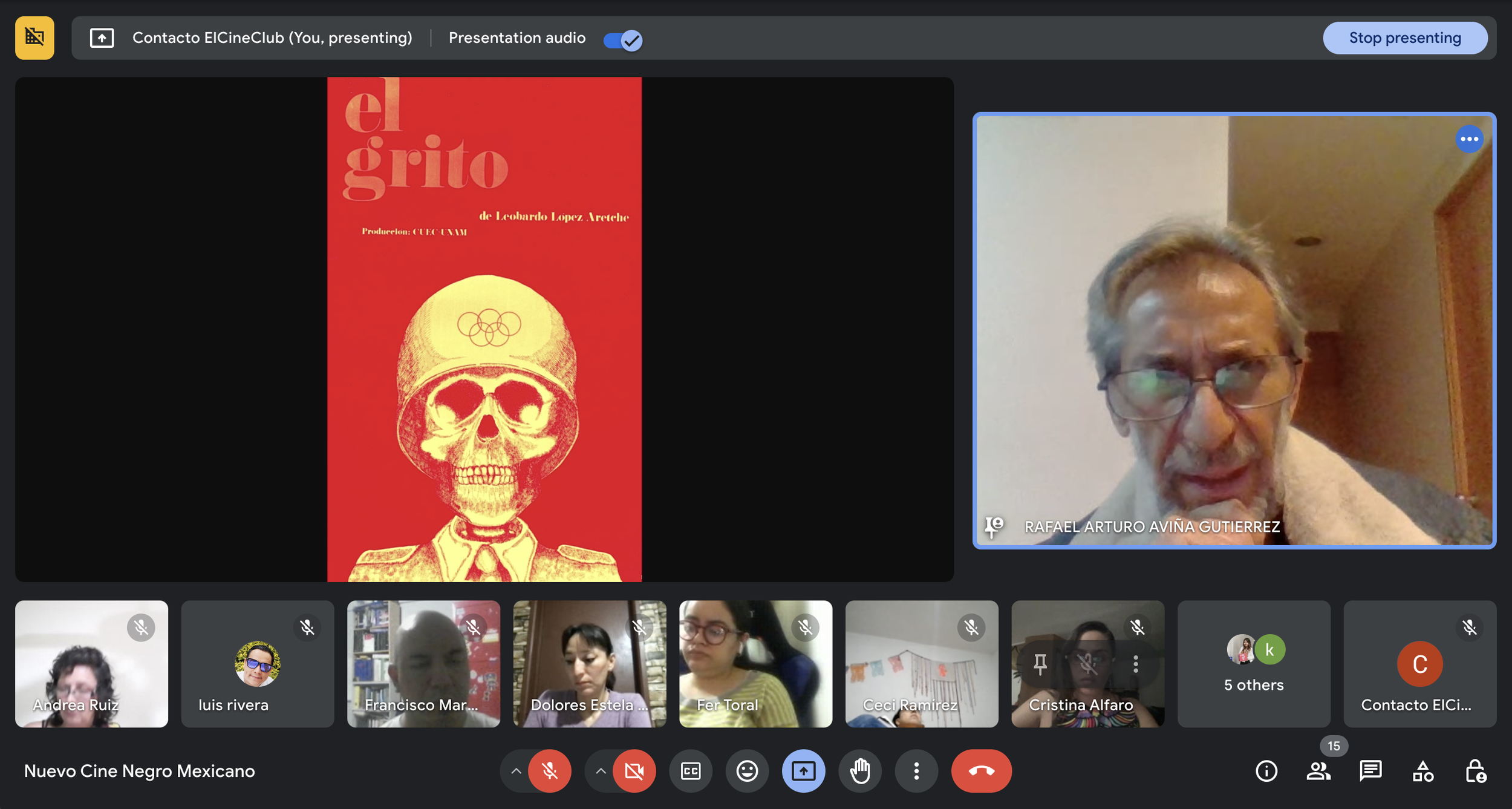Click Ceci Ramirez muted mic indicator
Screen dimensions: 1512x809
(971, 627)
